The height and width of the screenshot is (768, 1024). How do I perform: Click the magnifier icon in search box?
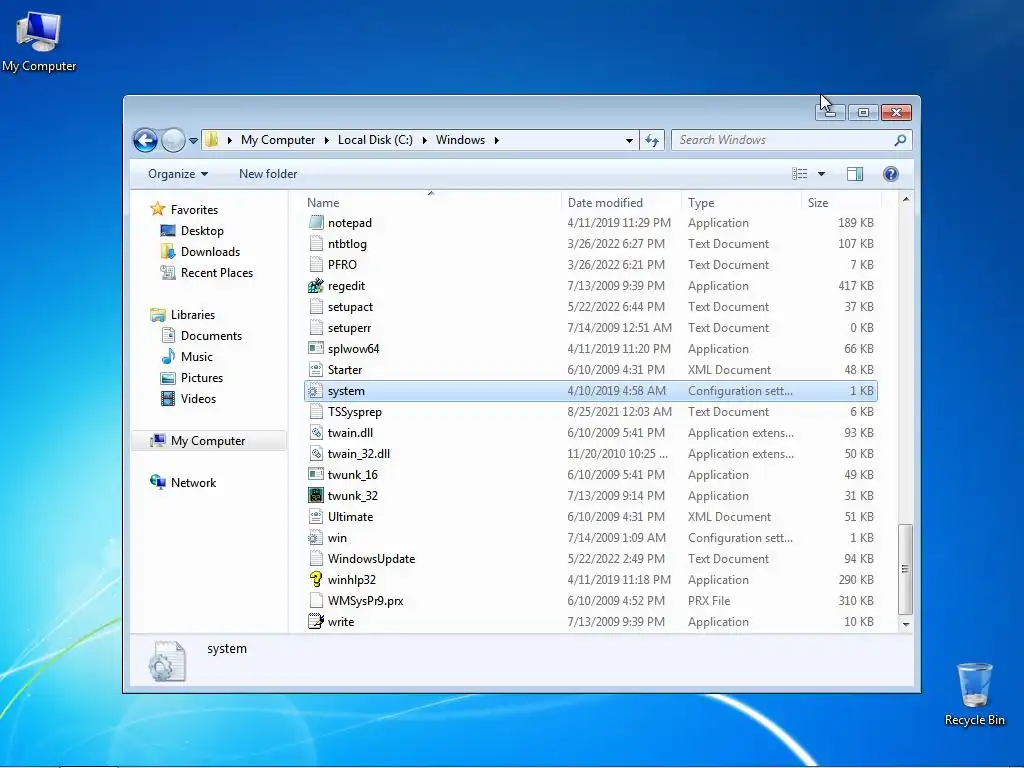(x=900, y=140)
